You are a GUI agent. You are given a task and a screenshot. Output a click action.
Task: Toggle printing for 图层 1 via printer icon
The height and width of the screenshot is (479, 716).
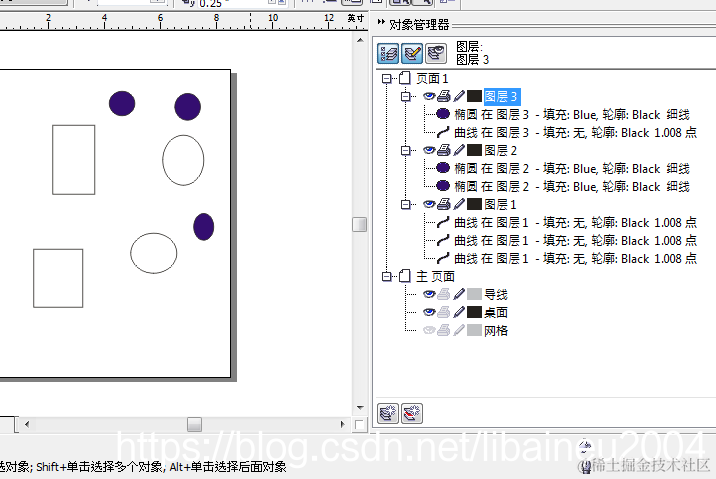[x=444, y=204]
